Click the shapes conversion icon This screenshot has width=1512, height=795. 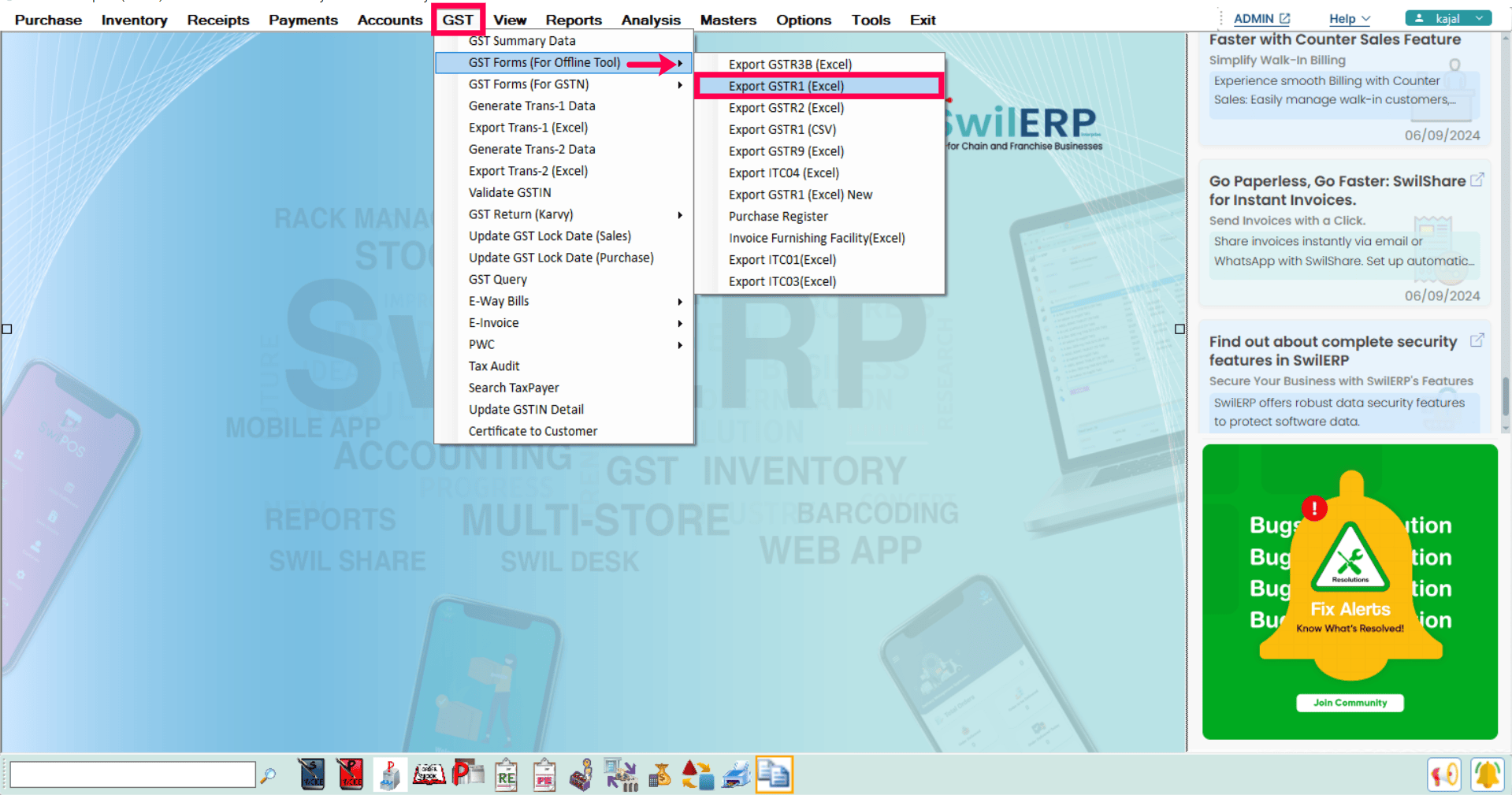(x=697, y=775)
